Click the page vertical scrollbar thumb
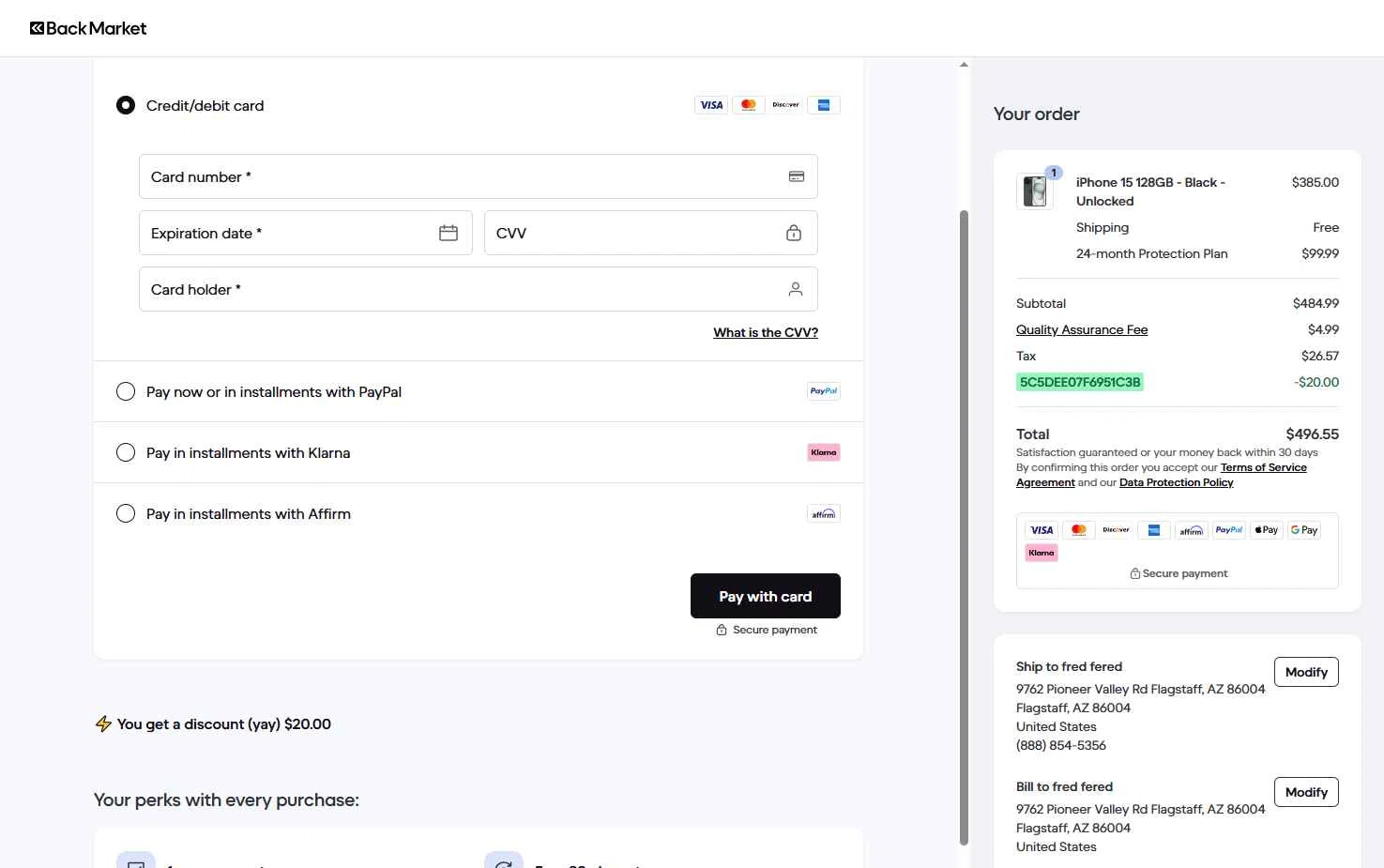This screenshot has width=1384, height=868. 964,527
